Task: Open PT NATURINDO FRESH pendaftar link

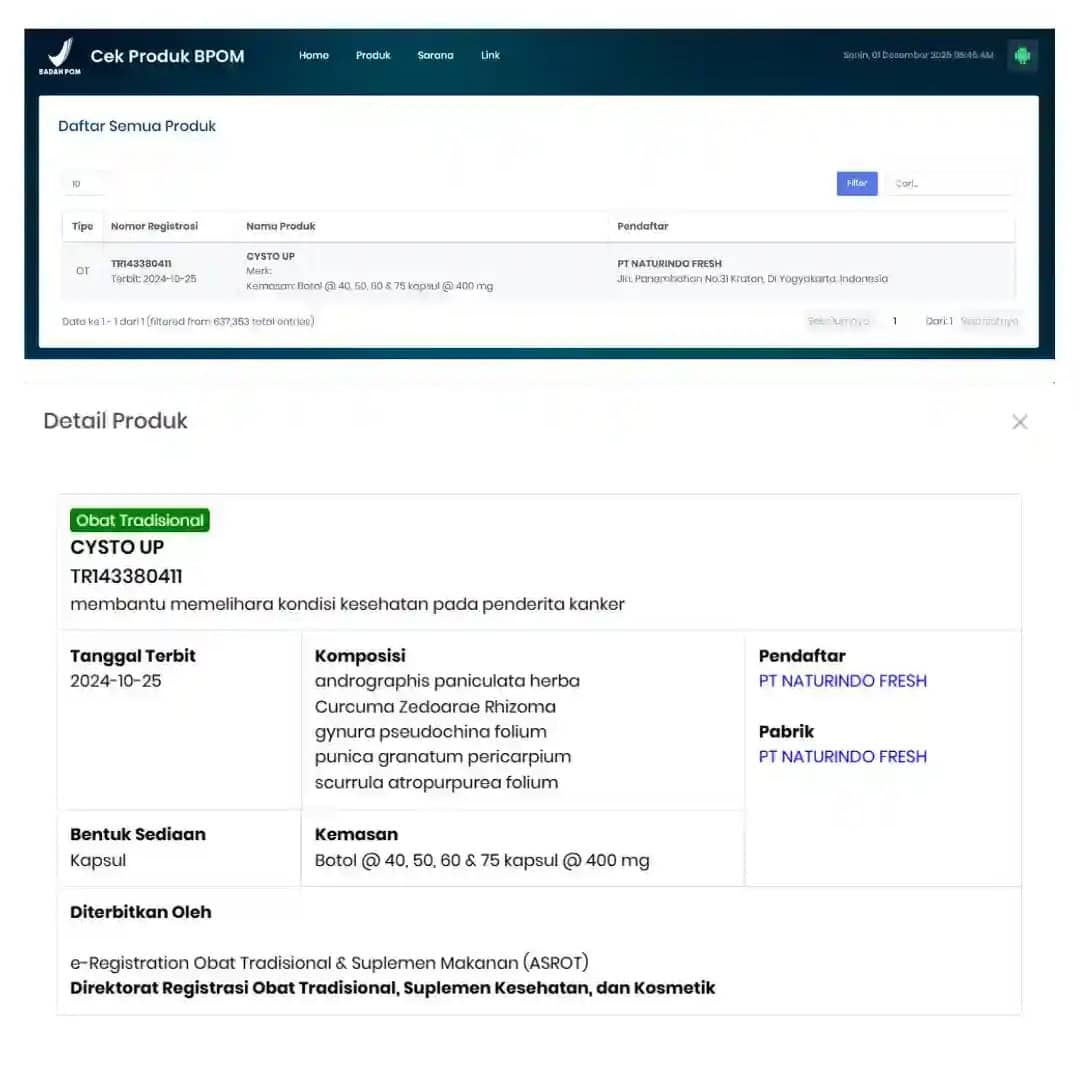Action: point(843,681)
